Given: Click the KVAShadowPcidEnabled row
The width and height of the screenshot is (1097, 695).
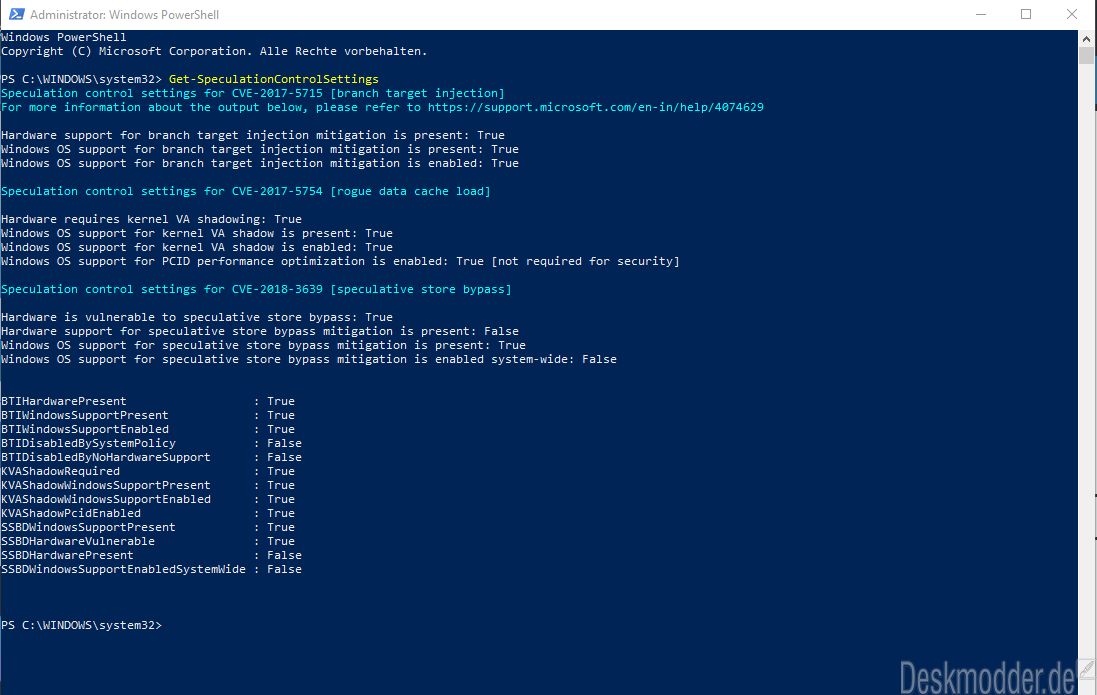Looking at the screenshot, I should click(148, 513).
